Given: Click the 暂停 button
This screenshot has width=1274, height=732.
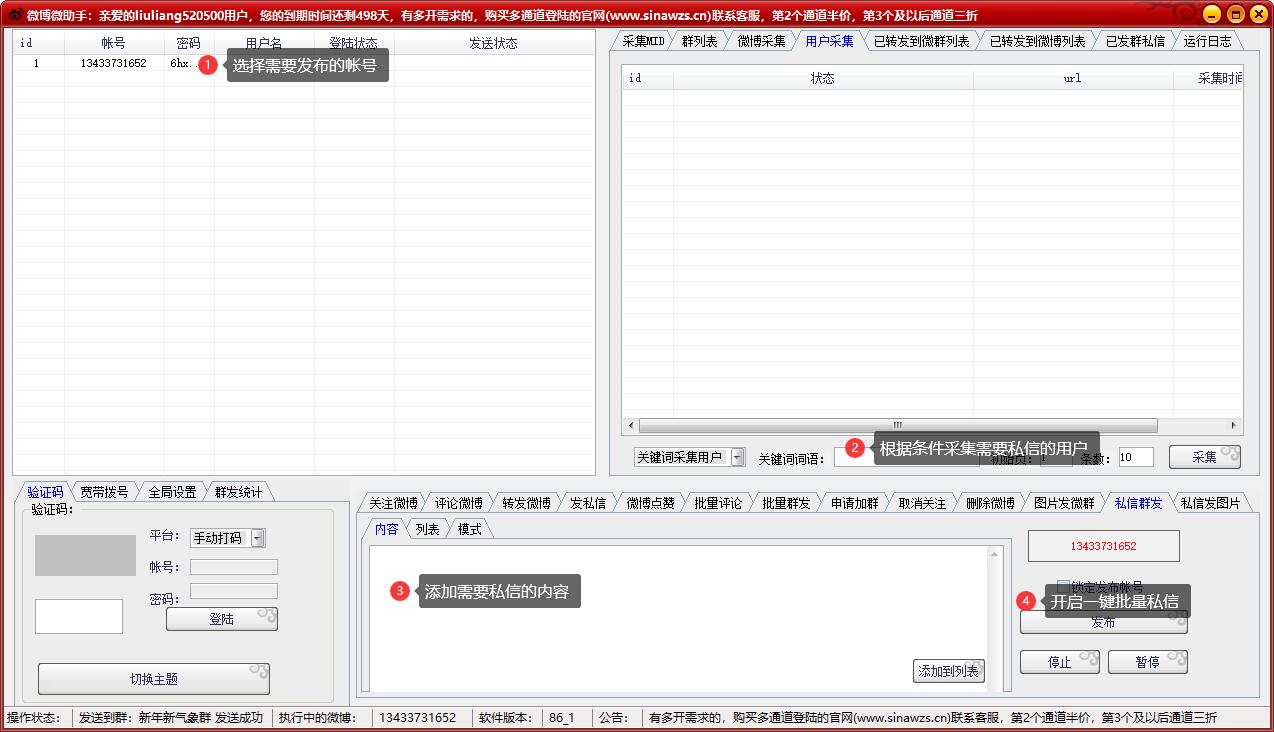Looking at the screenshot, I should pyautogui.click(x=1148, y=662).
